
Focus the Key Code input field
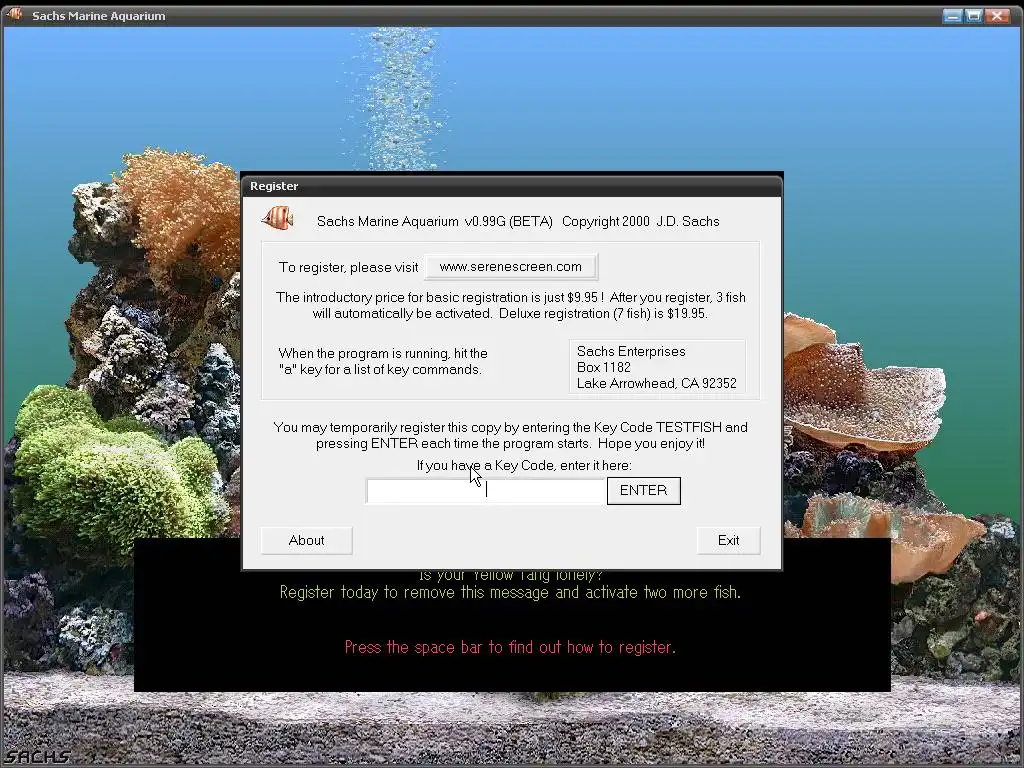tap(486, 491)
